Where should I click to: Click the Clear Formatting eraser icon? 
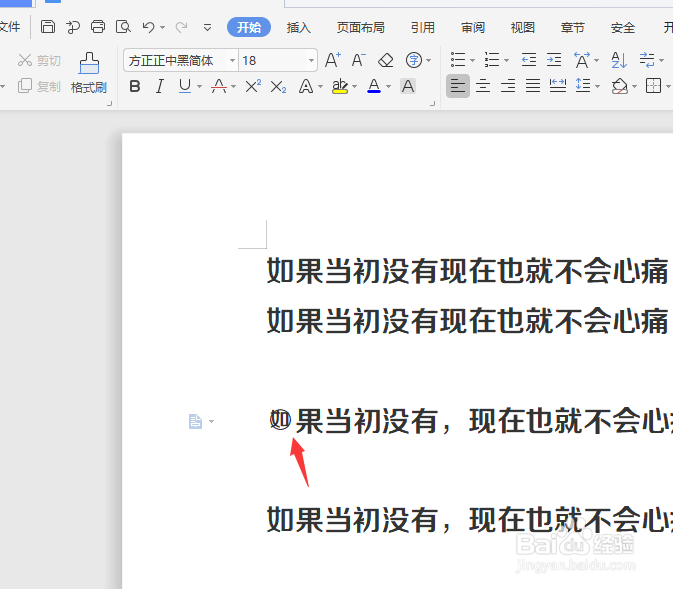[x=385, y=60]
